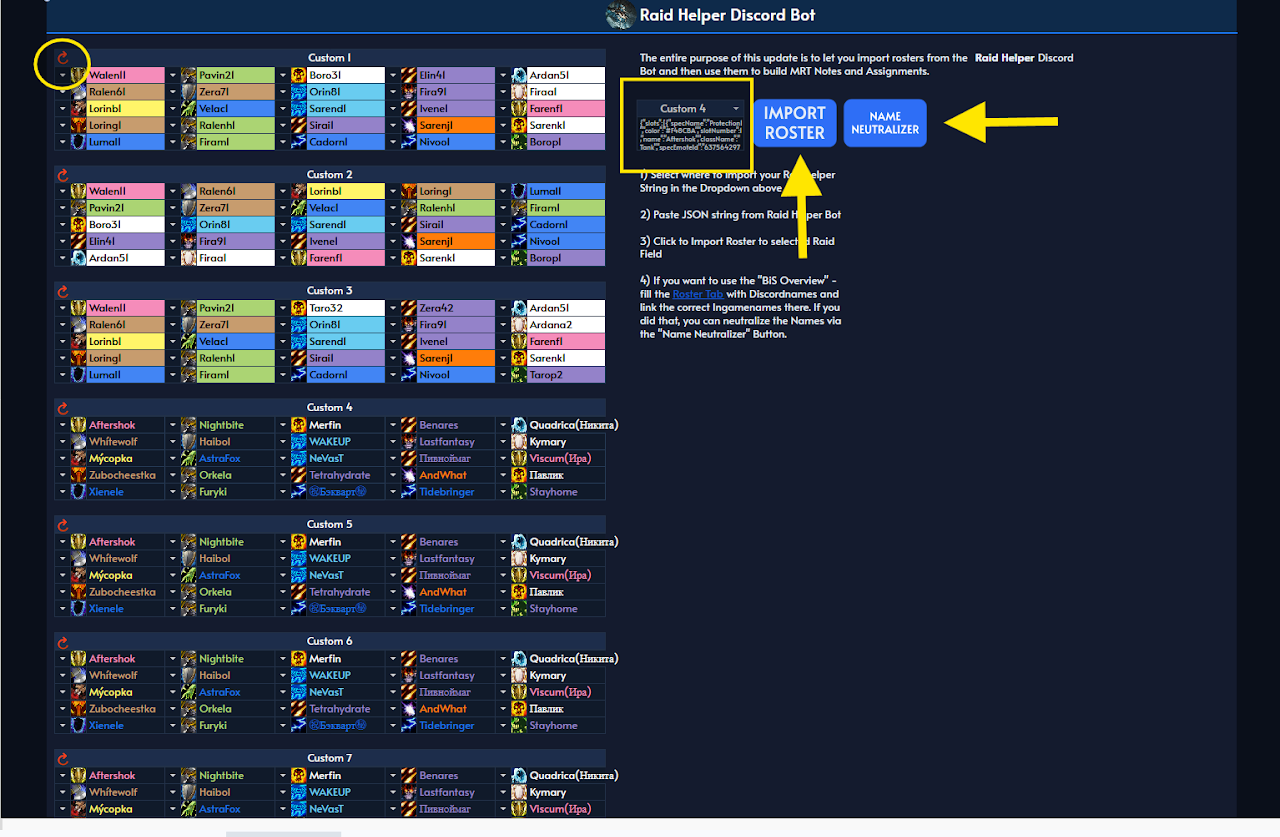Click the icon next to Lastfantasy in Custom 6
The image size is (1280, 837).
coord(408,676)
